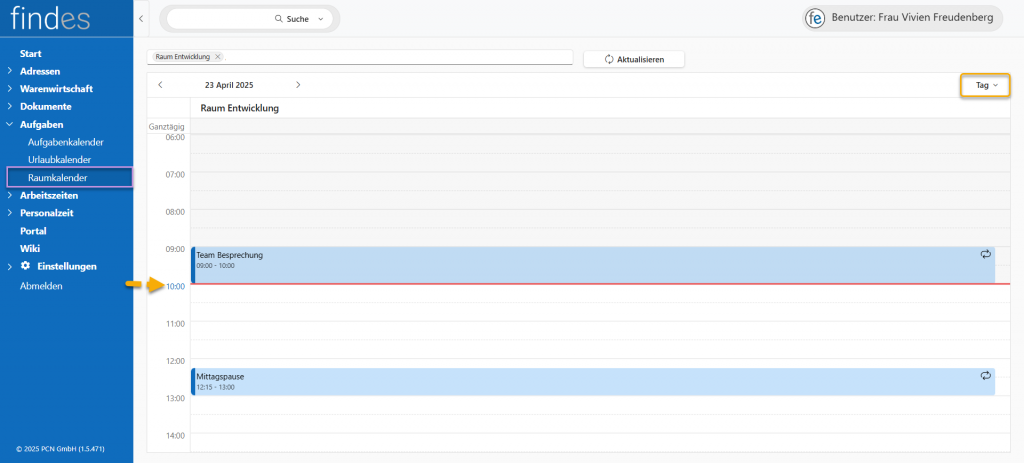
Task: Click into the search input field
Action: pyautogui.click(x=220, y=19)
